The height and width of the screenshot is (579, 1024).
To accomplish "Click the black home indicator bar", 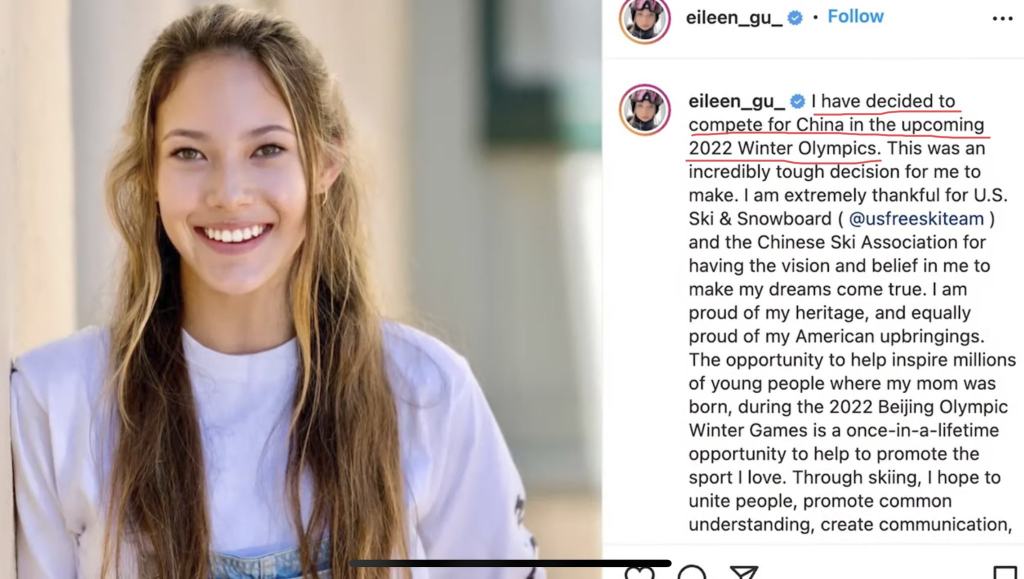I will [x=510, y=563].
